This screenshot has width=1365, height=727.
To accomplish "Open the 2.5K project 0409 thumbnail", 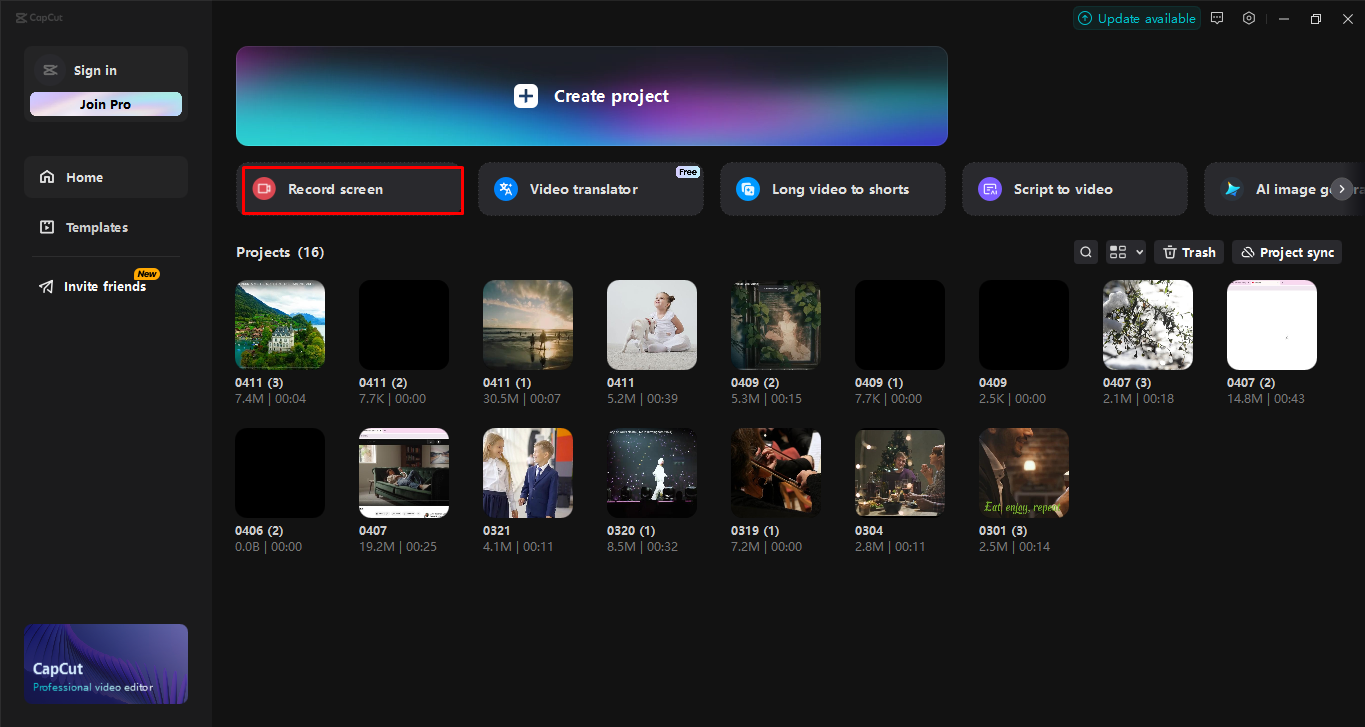I will (1024, 325).
